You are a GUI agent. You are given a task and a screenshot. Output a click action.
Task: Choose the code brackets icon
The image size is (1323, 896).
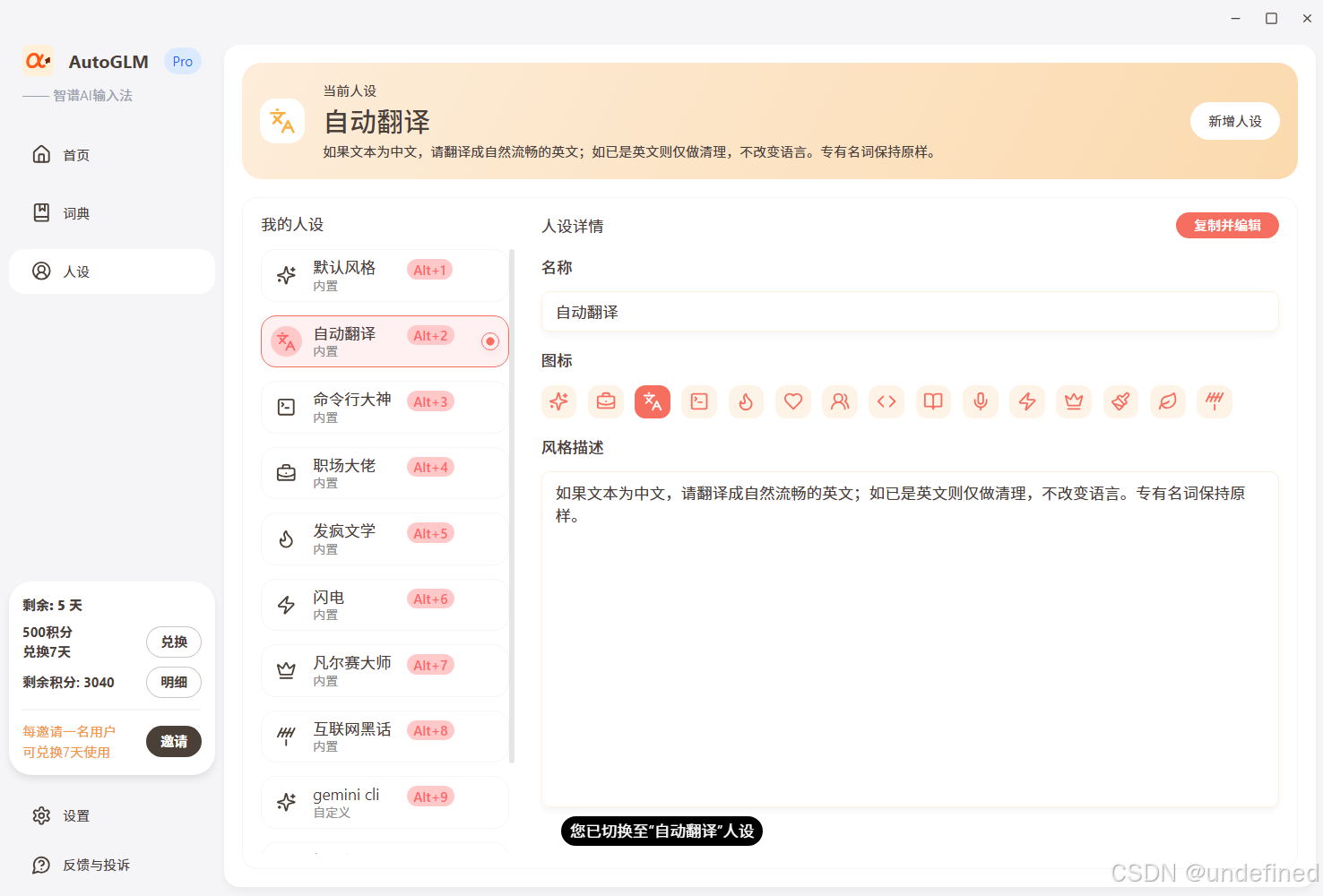pyautogui.click(x=886, y=401)
